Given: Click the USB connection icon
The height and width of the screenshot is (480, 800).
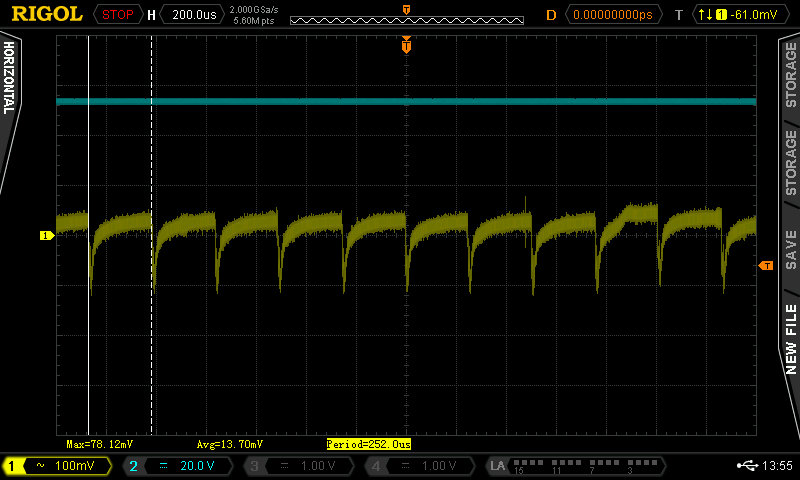Looking at the screenshot, I should pyautogui.click(x=748, y=465).
